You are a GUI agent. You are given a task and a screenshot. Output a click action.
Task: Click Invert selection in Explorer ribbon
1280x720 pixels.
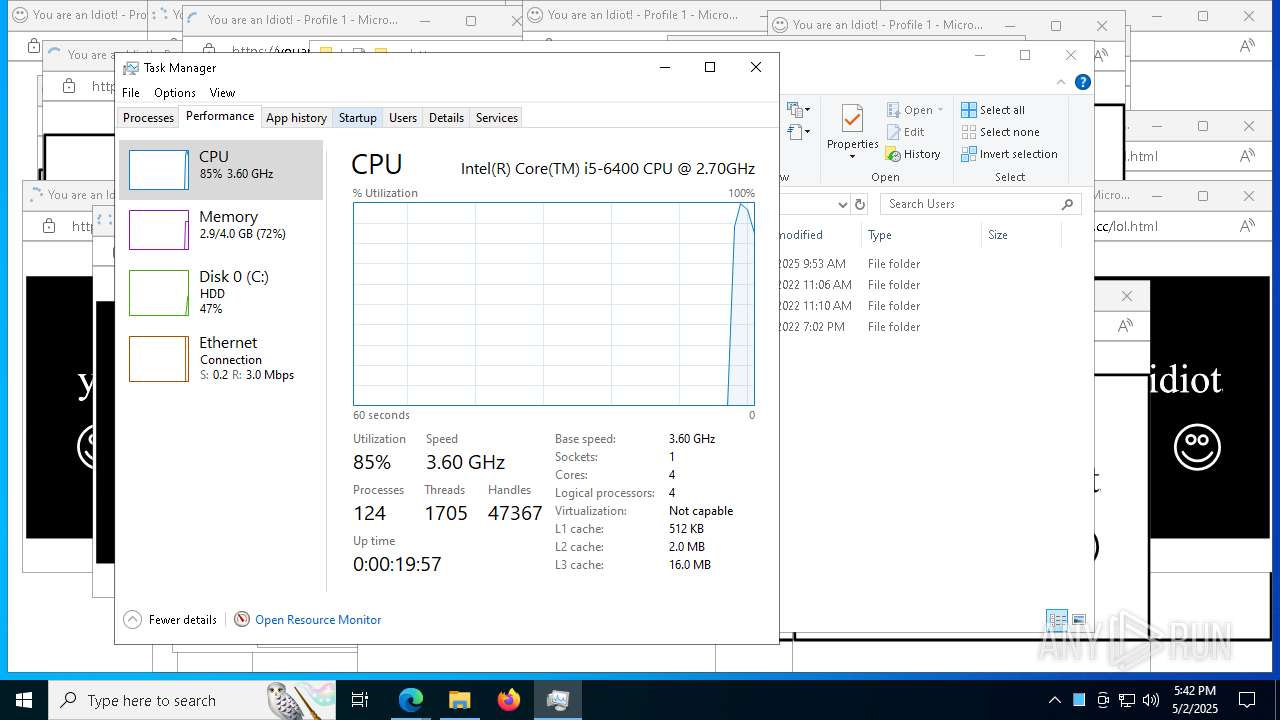[x=1009, y=154]
